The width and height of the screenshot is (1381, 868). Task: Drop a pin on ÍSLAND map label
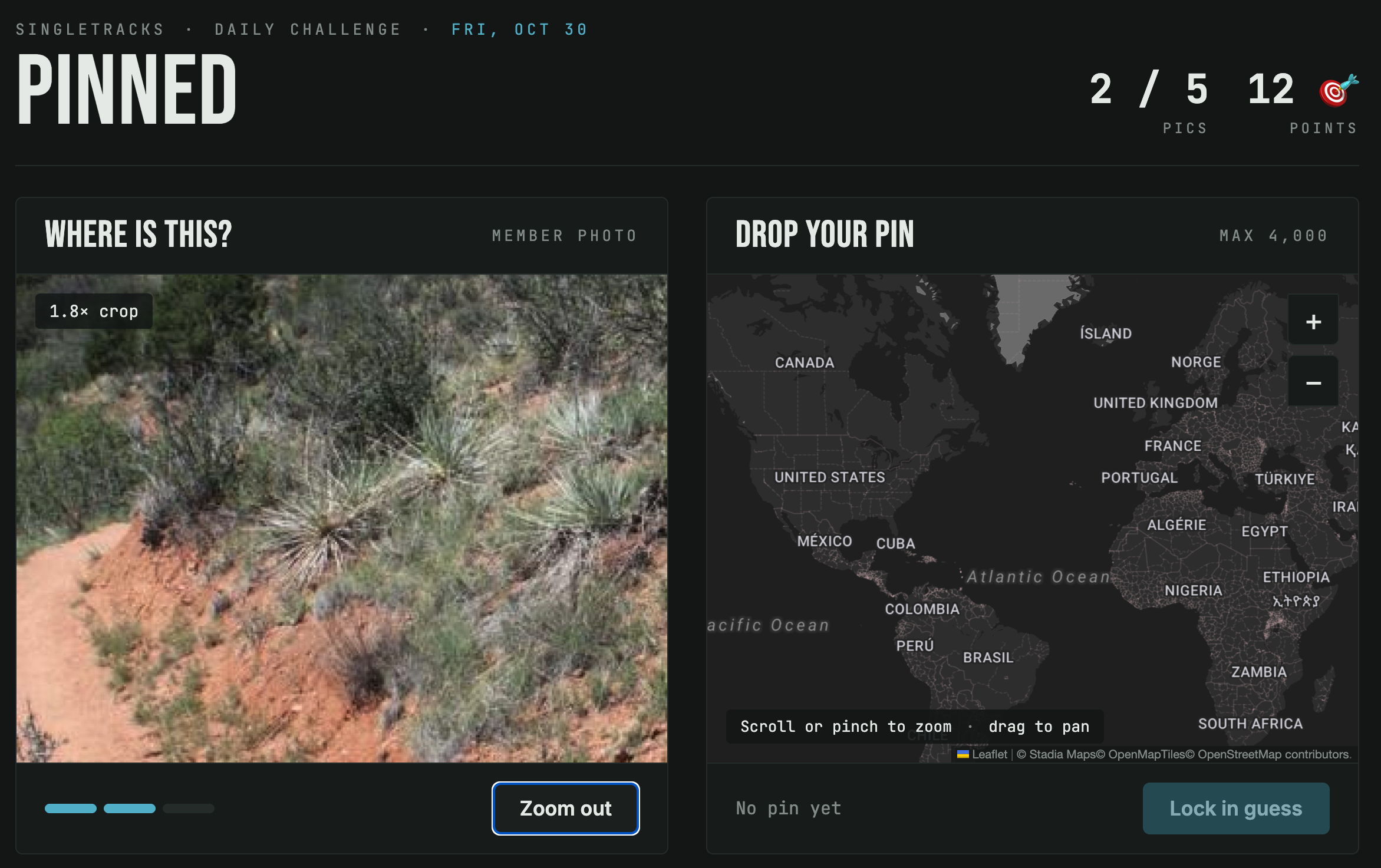click(x=1105, y=333)
